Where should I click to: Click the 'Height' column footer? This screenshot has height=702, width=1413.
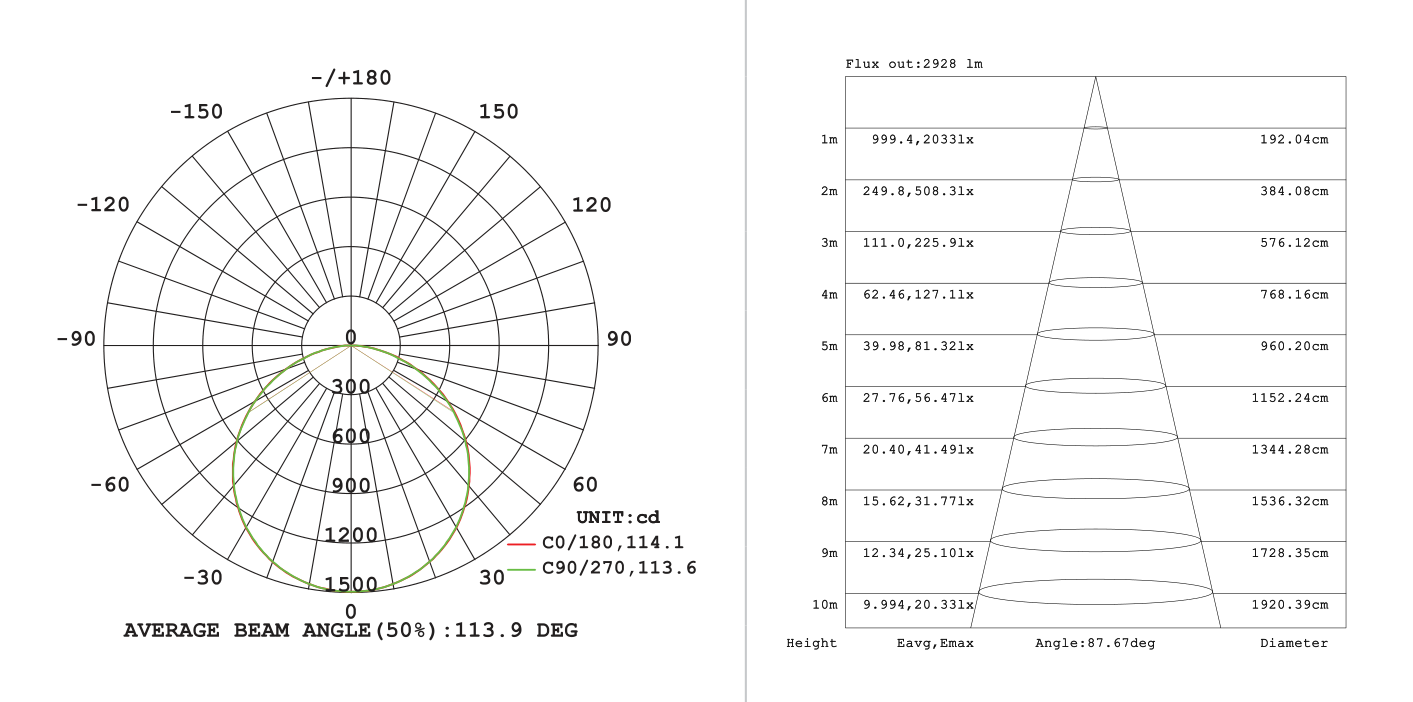(812, 643)
